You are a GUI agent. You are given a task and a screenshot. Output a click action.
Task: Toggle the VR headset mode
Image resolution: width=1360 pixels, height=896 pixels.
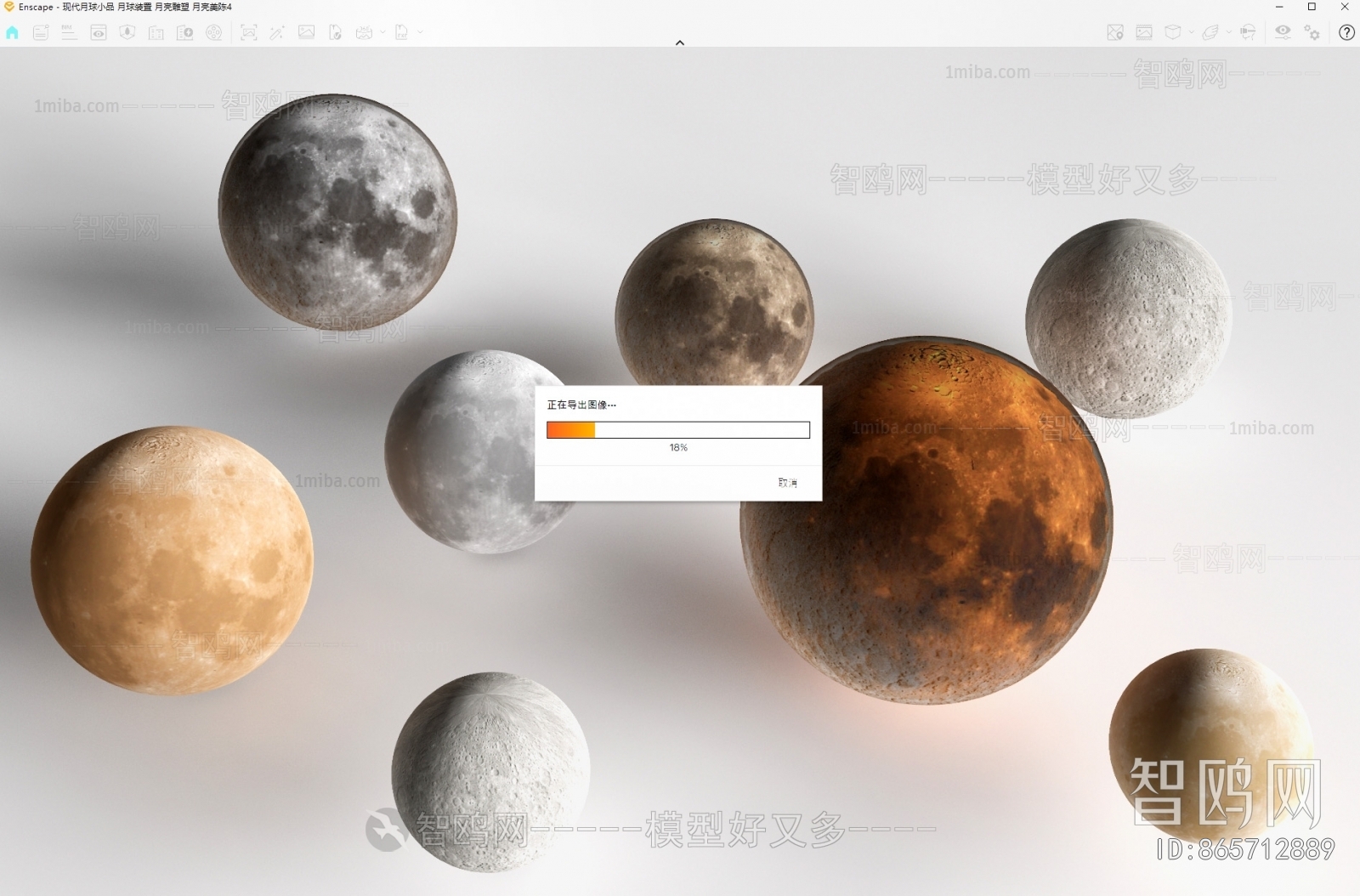(1248, 32)
